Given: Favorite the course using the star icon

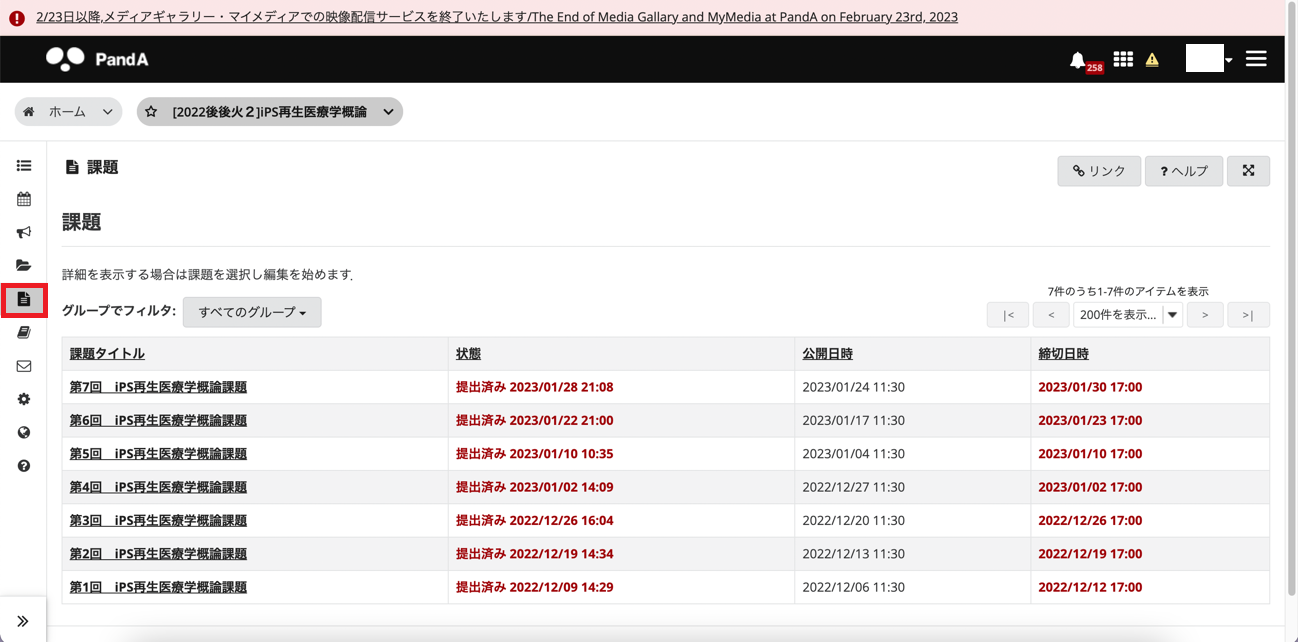Looking at the screenshot, I should 151,112.
